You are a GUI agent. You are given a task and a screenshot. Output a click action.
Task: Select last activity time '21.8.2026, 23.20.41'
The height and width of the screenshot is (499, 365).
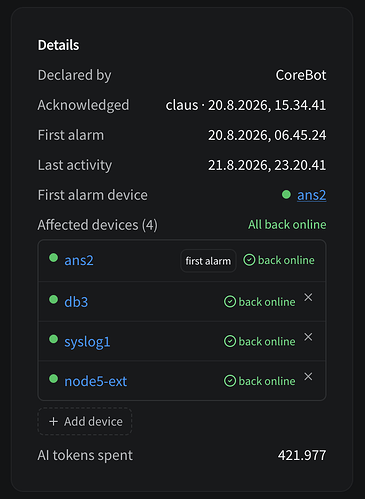coord(267,165)
